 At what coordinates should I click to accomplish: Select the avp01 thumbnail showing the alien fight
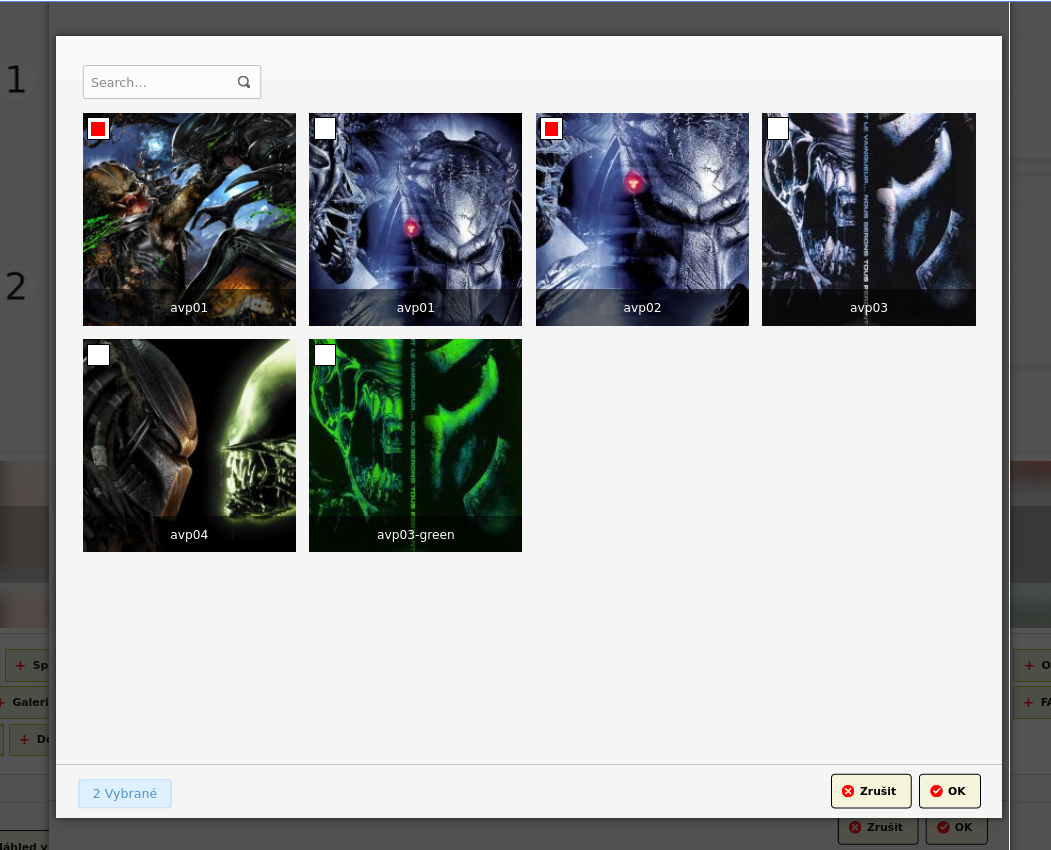click(x=189, y=219)
